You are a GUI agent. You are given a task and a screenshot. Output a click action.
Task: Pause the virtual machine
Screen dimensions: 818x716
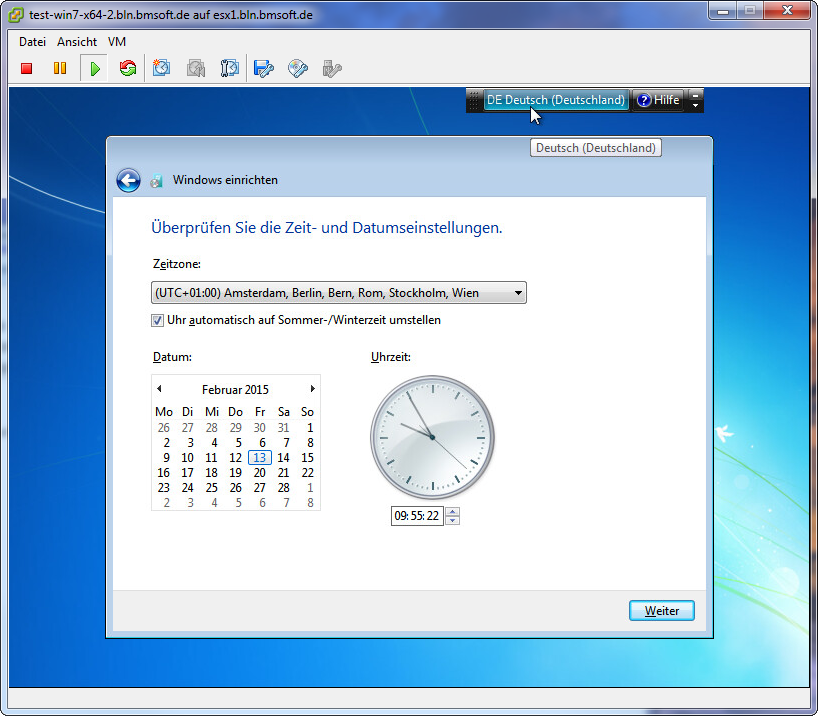tap(60, 68)
